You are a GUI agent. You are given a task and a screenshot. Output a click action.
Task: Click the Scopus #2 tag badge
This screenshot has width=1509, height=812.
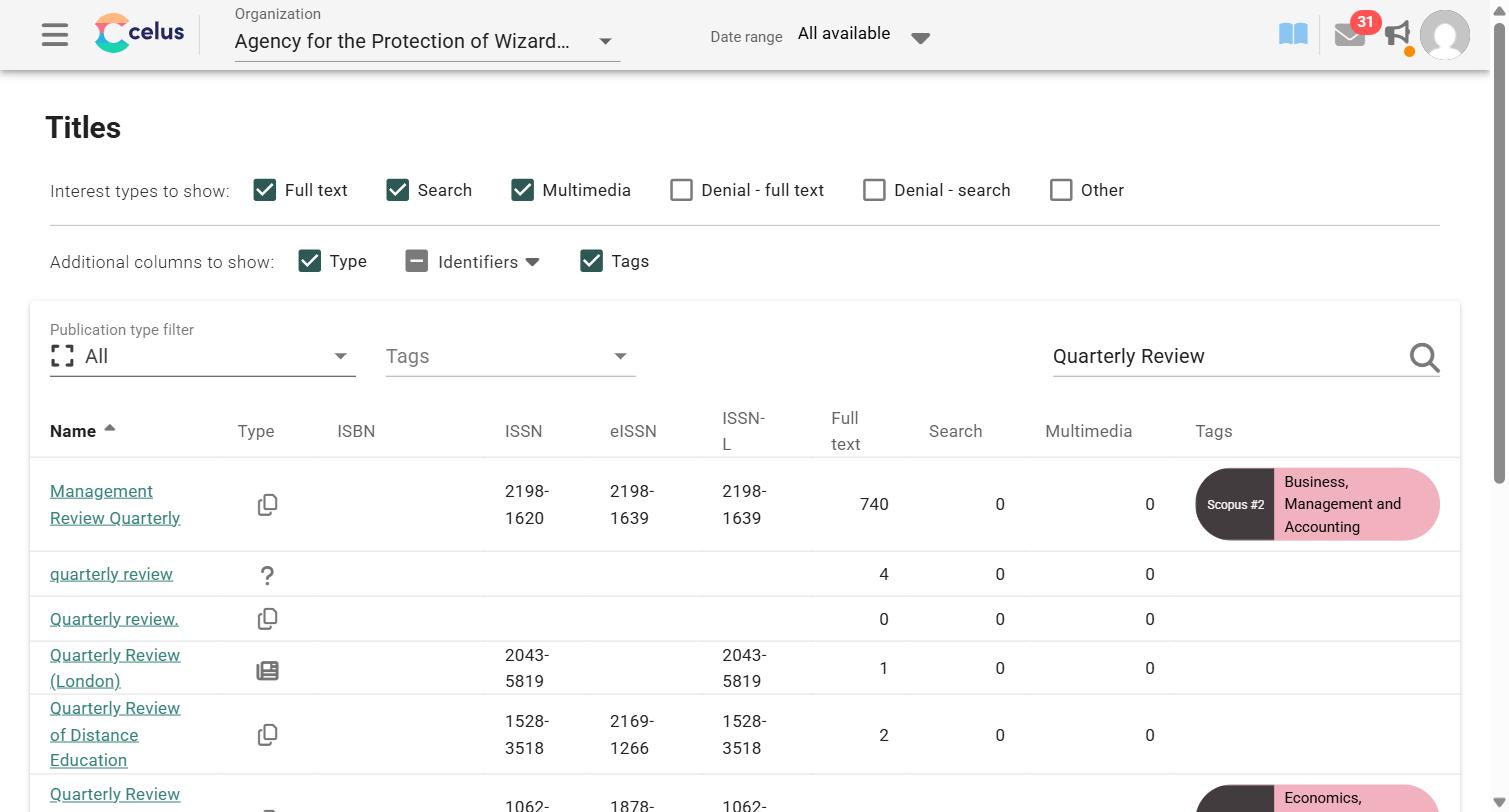point(1235,504)
